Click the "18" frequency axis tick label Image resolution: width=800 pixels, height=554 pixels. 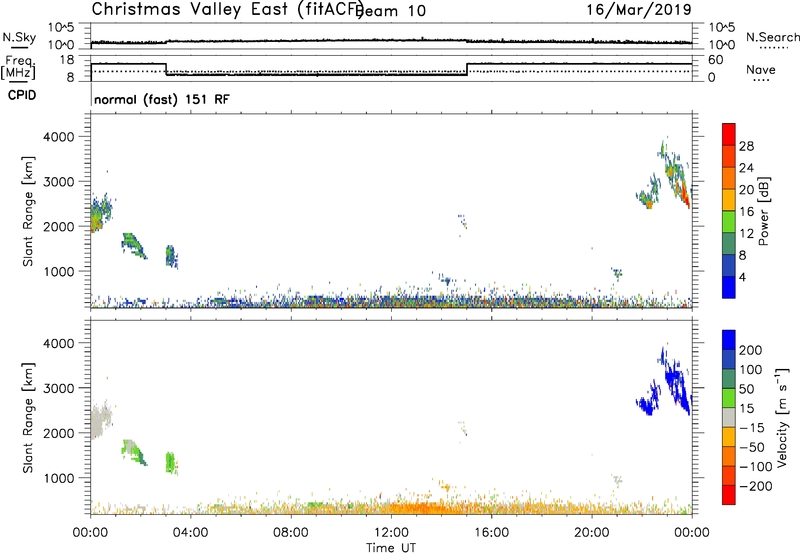point(68,60)
